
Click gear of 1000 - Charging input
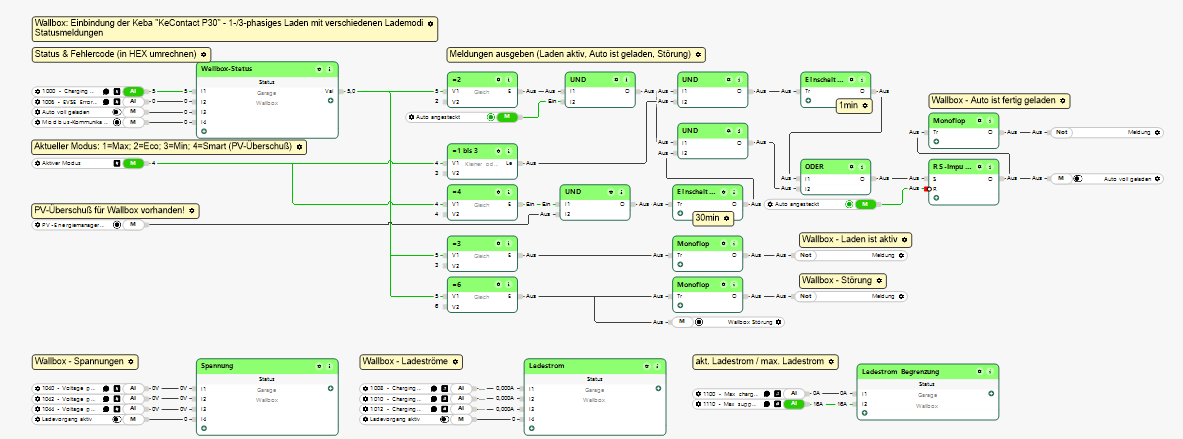pyautogui.click(x=38, y=91)
